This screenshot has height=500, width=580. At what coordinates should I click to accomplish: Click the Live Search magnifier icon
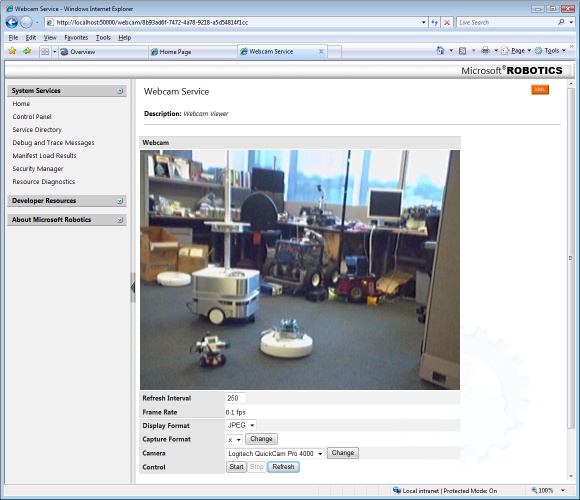coord(561,22)
